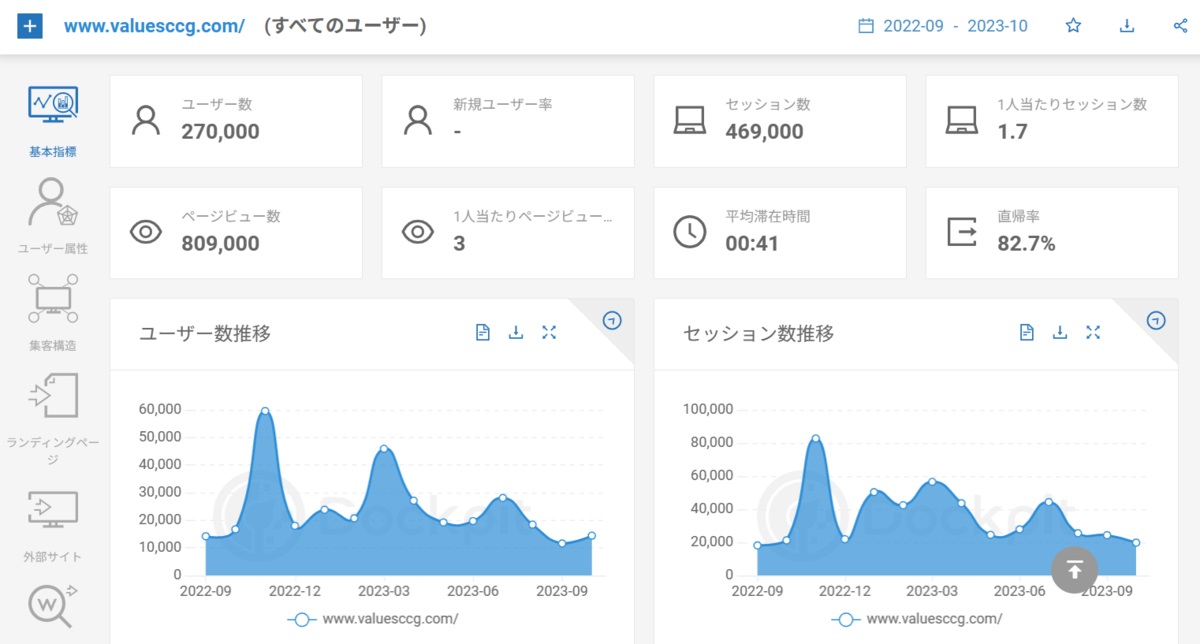The height and width of the screenshot is (644, 1200).
Task: Toggle www.valuesccg.com/ legend under session chart
Action: (x=916, y=619)
